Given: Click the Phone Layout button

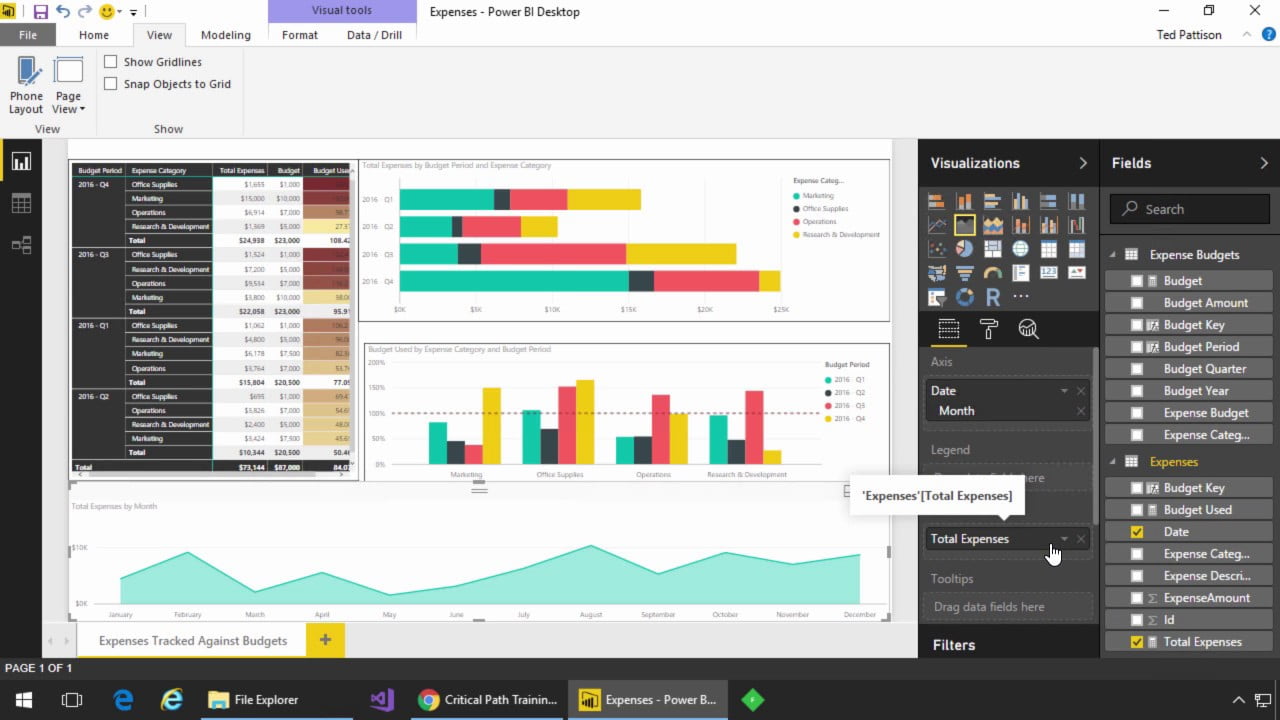Looking at the screenshot, I should (27, 86).
